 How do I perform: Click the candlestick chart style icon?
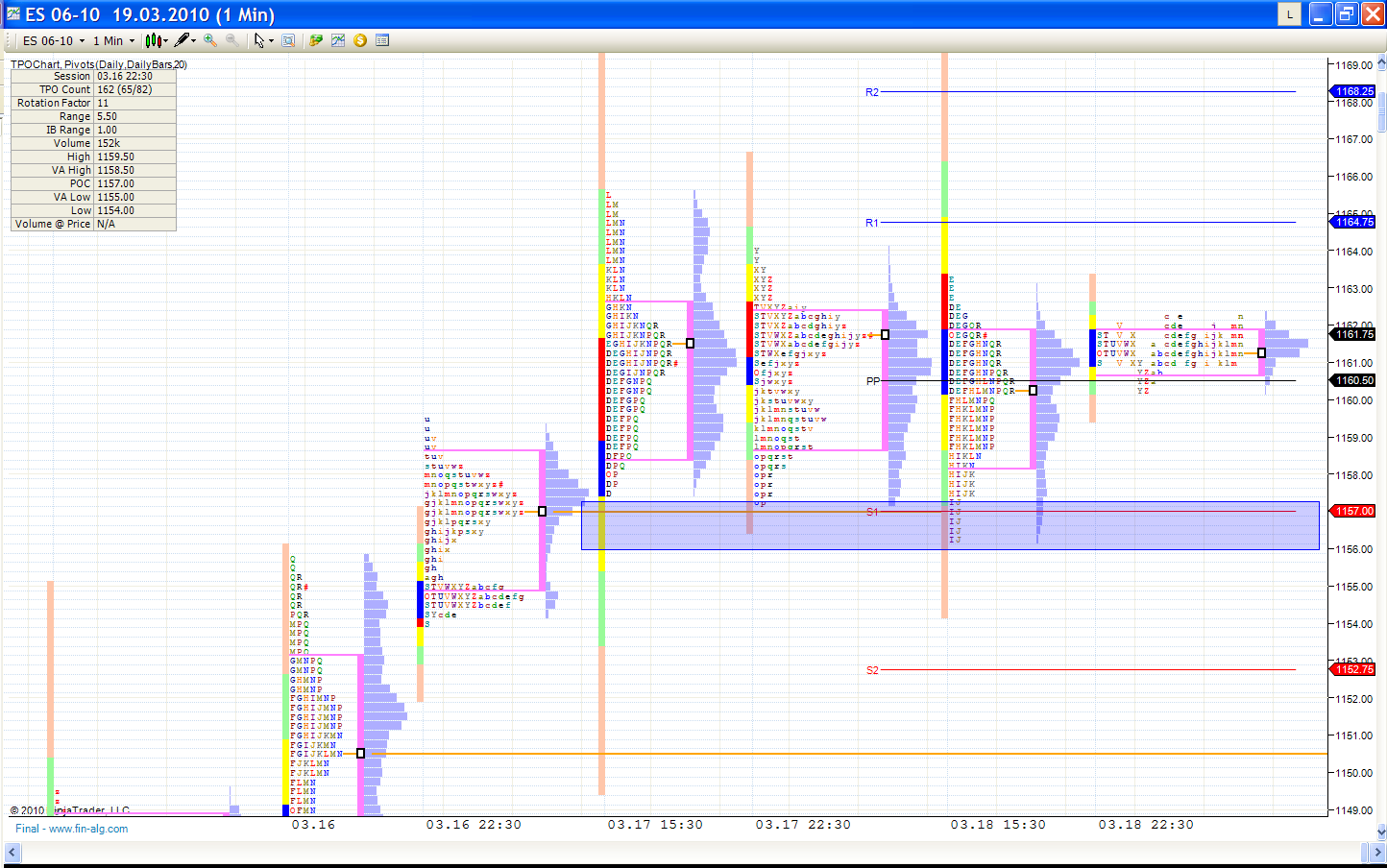click(x=154, y=40)
